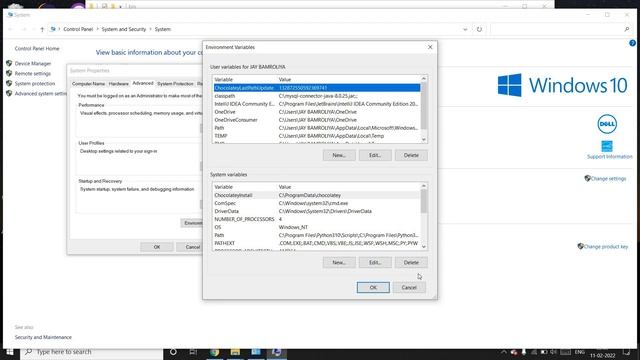Click Edit under System variables
Image resolution: width=640 pixels, height=360 pixels.
point(375,262)
